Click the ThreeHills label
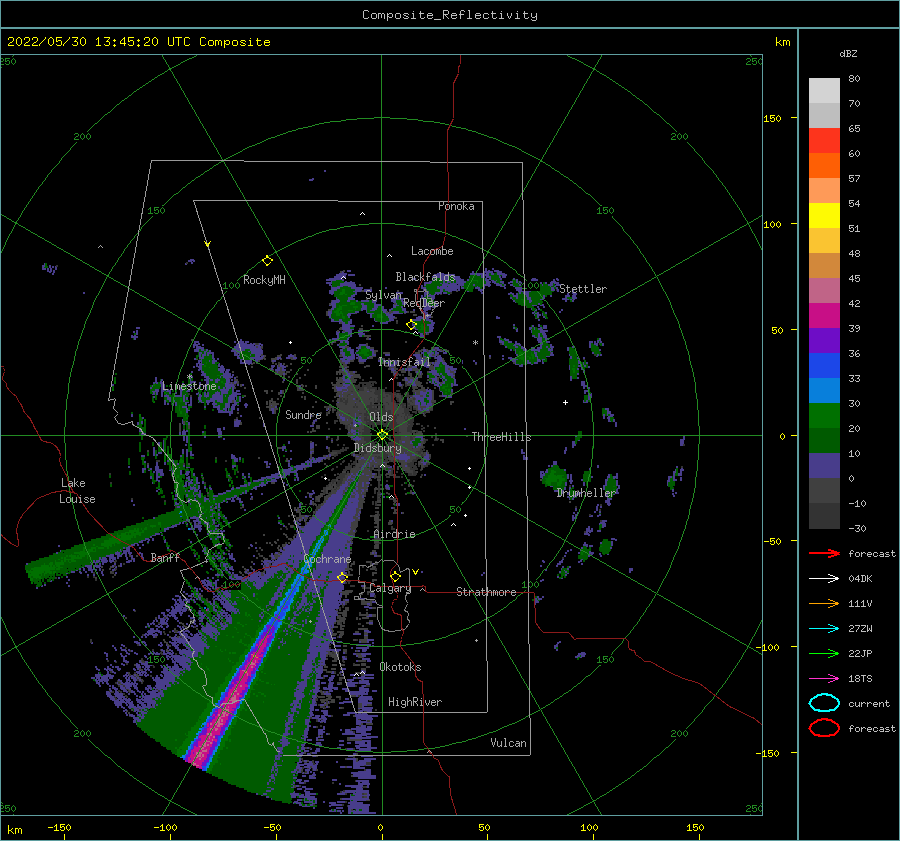This screenshot has height=841, width=900. pos(501,437)
